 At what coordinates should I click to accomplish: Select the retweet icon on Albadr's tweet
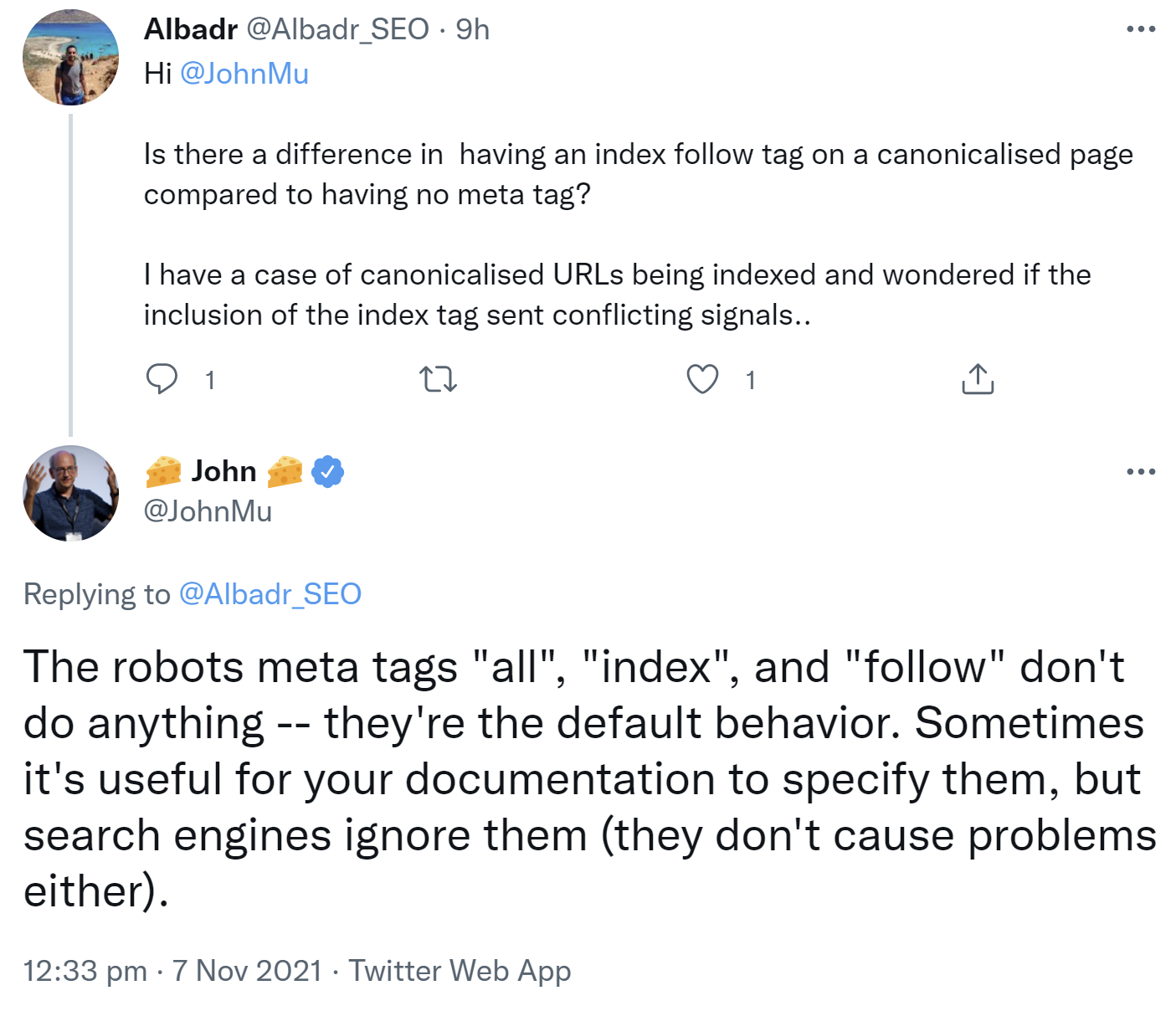click(438, 379)
